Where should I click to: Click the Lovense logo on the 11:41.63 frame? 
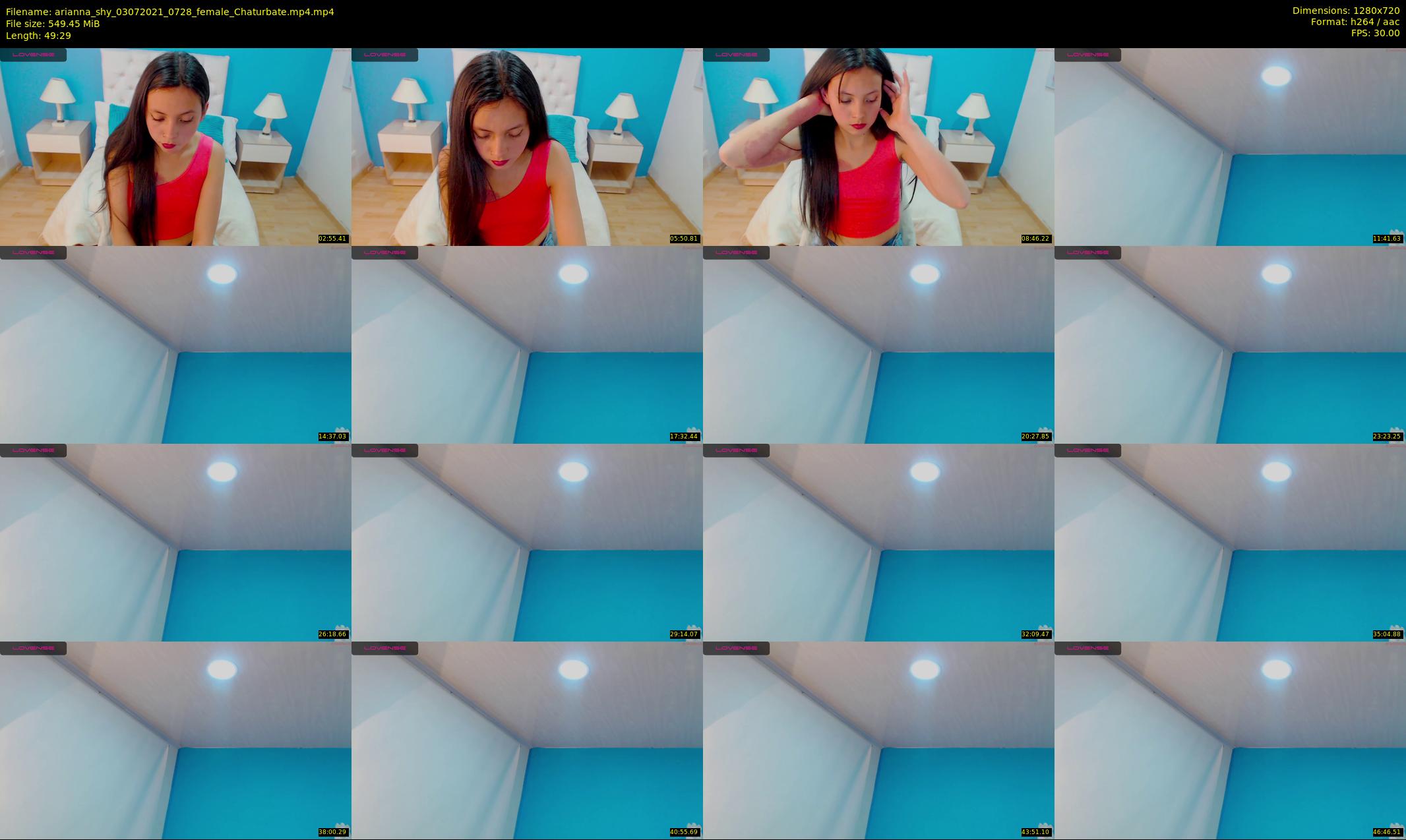(x=1087, y=55)
